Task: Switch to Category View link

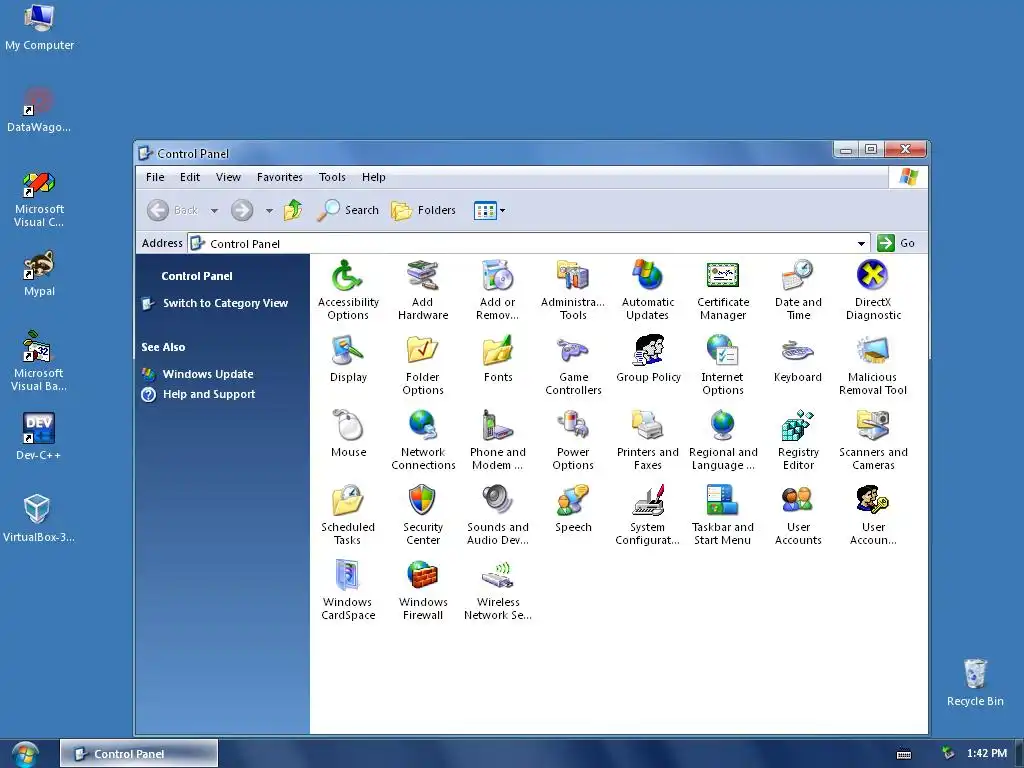Action: [x=225, y=303]
